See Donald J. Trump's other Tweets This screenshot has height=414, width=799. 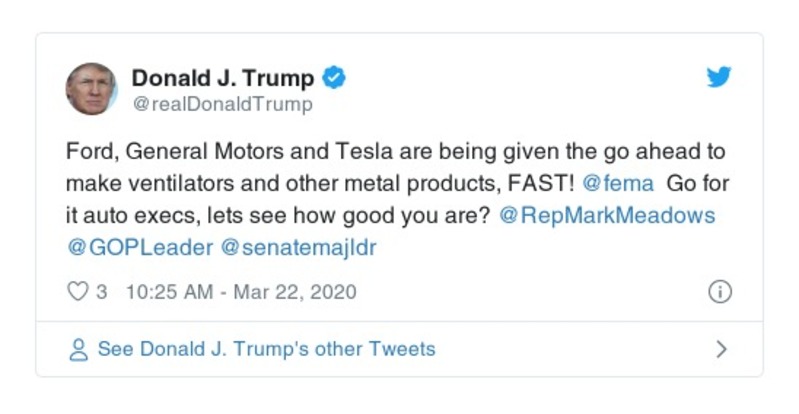266,350
